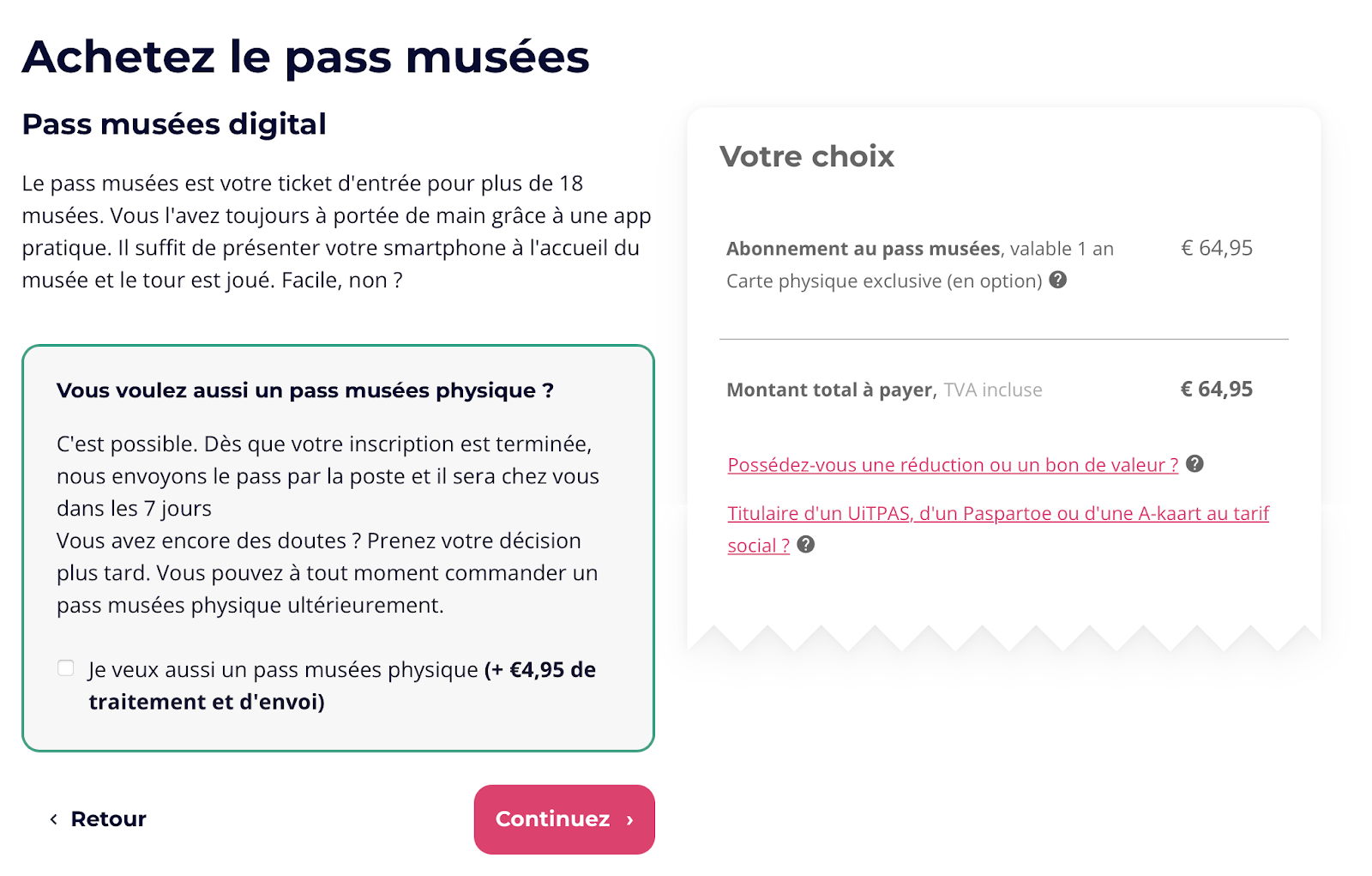Click the 'Votre choix' summary heading
Screen dimensions: 1372x876
(807, 157)
